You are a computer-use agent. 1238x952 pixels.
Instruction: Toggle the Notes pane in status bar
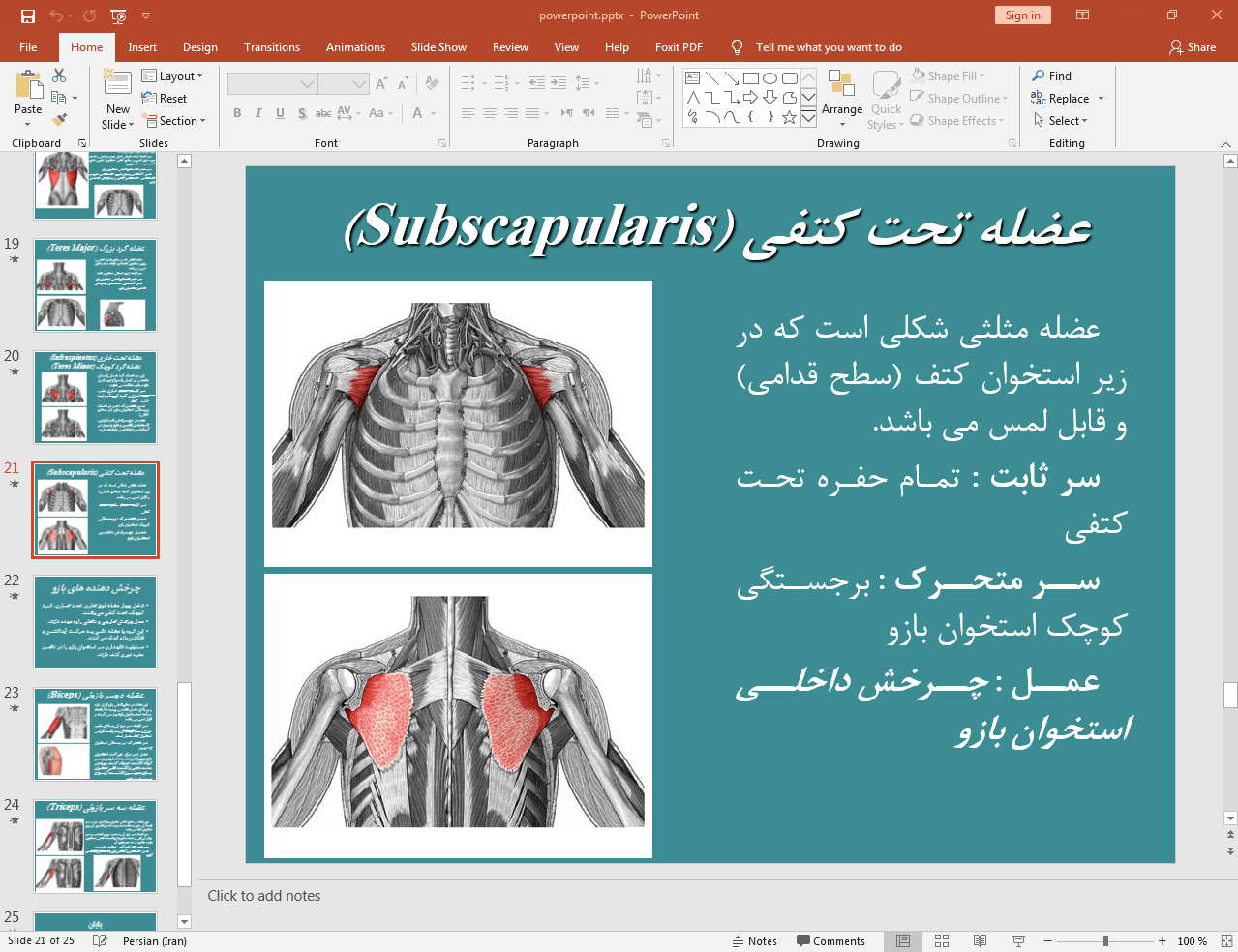[x=754, y=941]
